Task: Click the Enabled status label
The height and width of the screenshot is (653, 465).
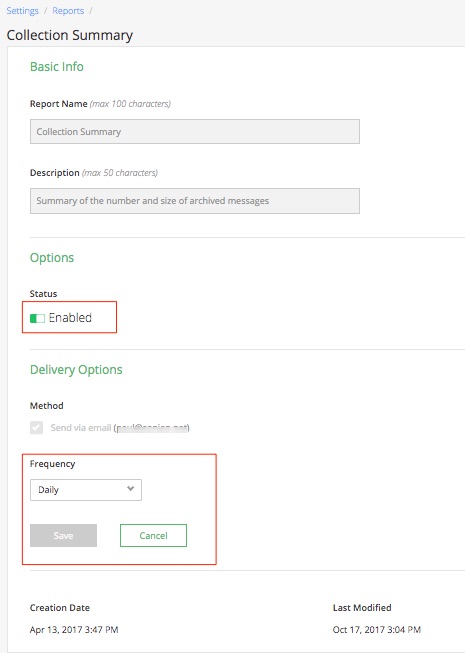Action: pos(70,318)
